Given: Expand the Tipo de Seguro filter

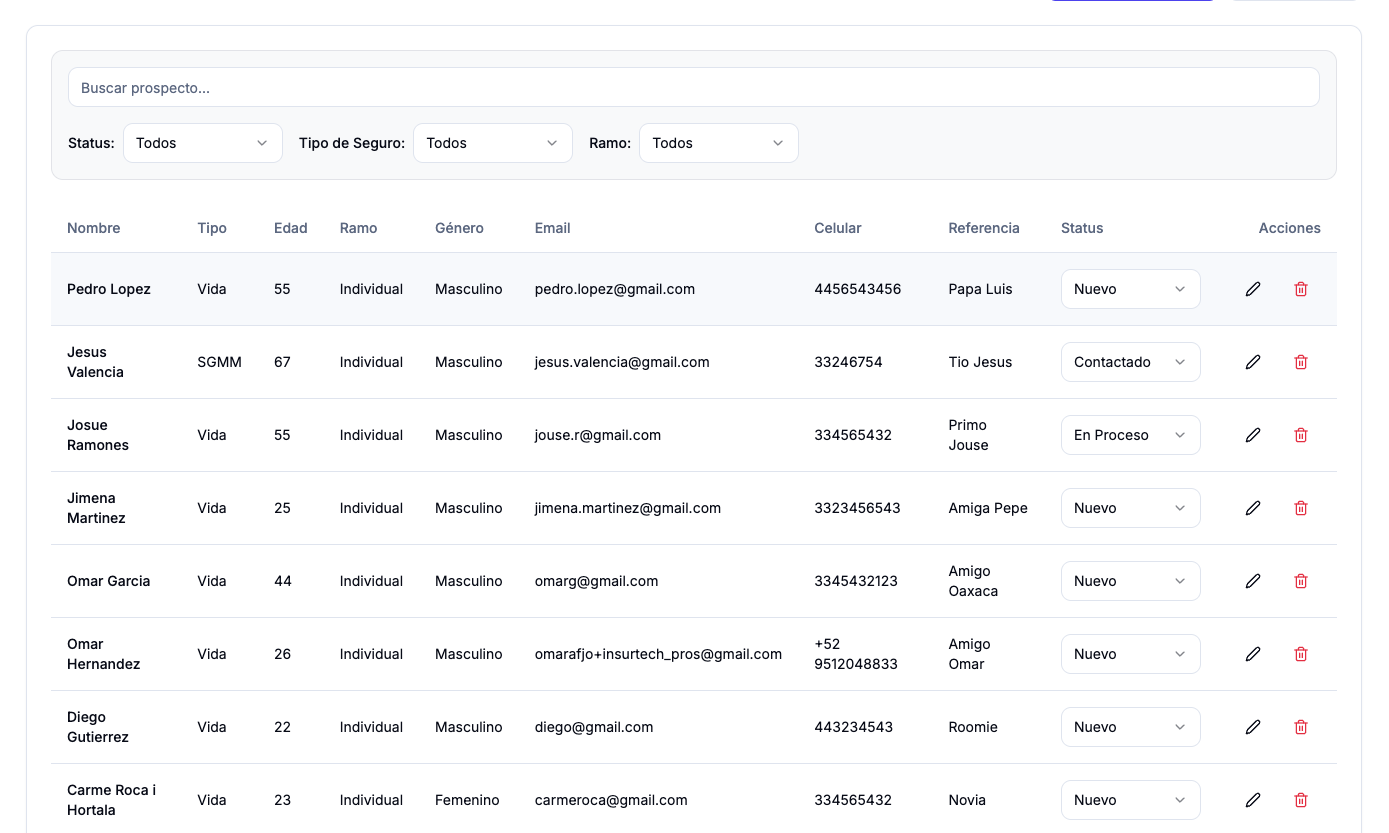Looking at the screenshot, I should pos(492,143).
